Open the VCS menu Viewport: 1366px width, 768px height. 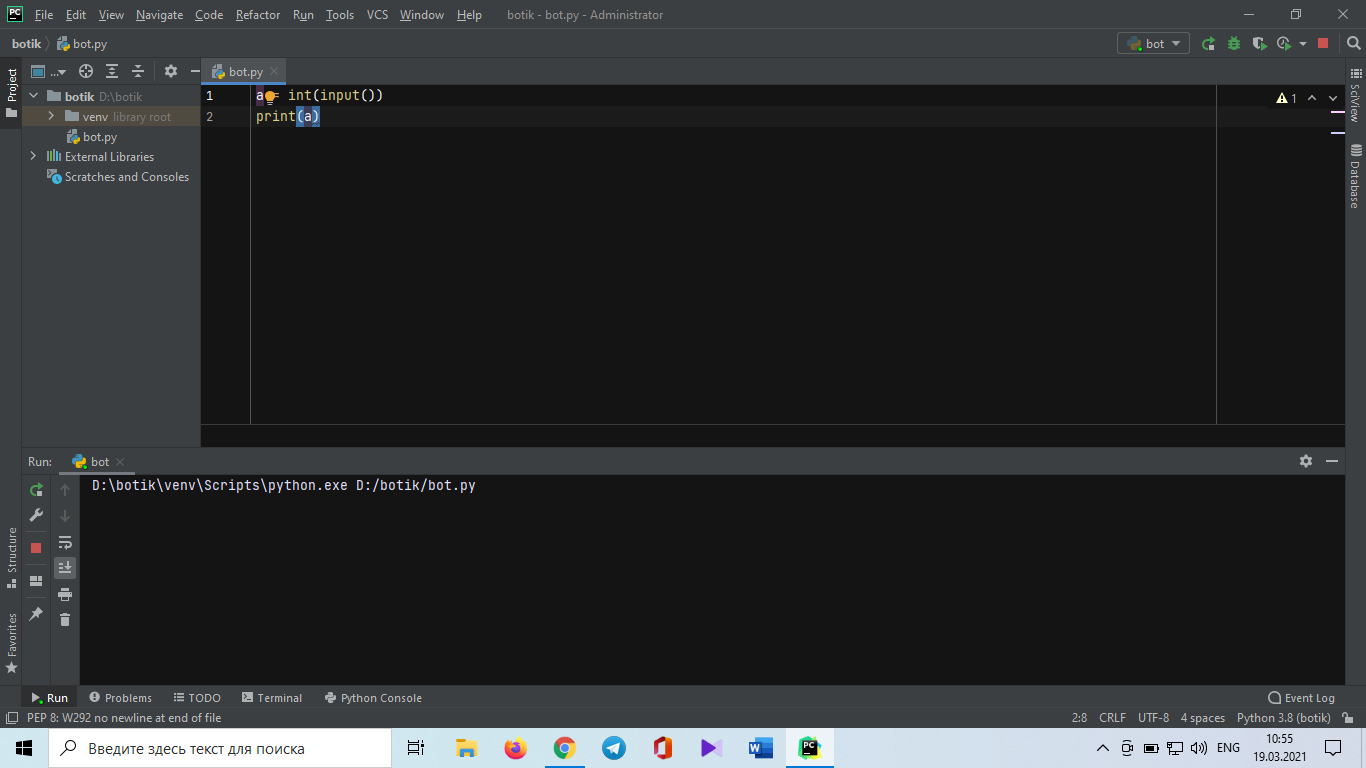coord(377,15)
